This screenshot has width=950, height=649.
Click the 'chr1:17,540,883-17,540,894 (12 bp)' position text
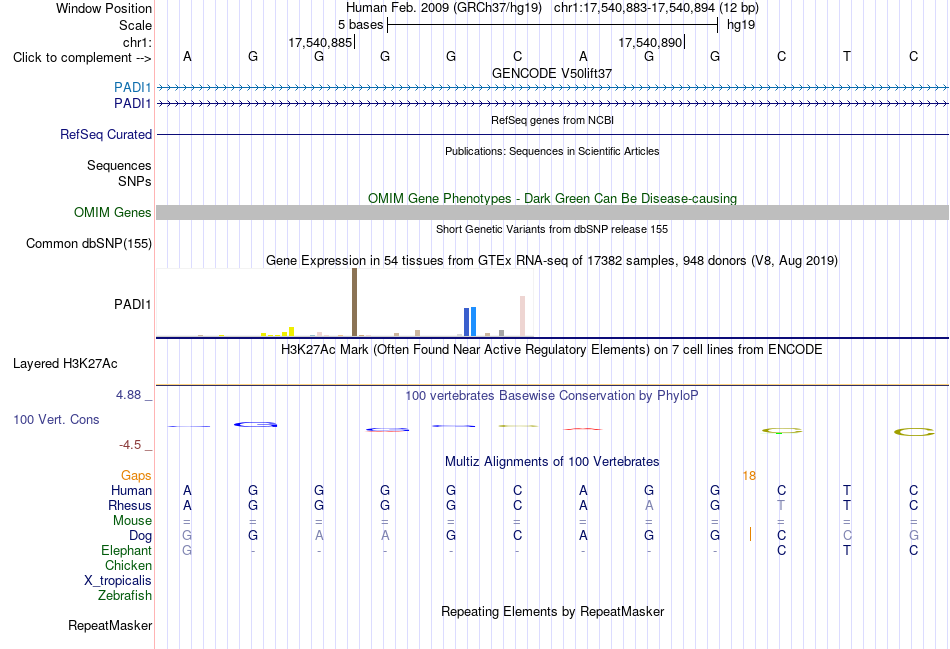pos(656,8)
